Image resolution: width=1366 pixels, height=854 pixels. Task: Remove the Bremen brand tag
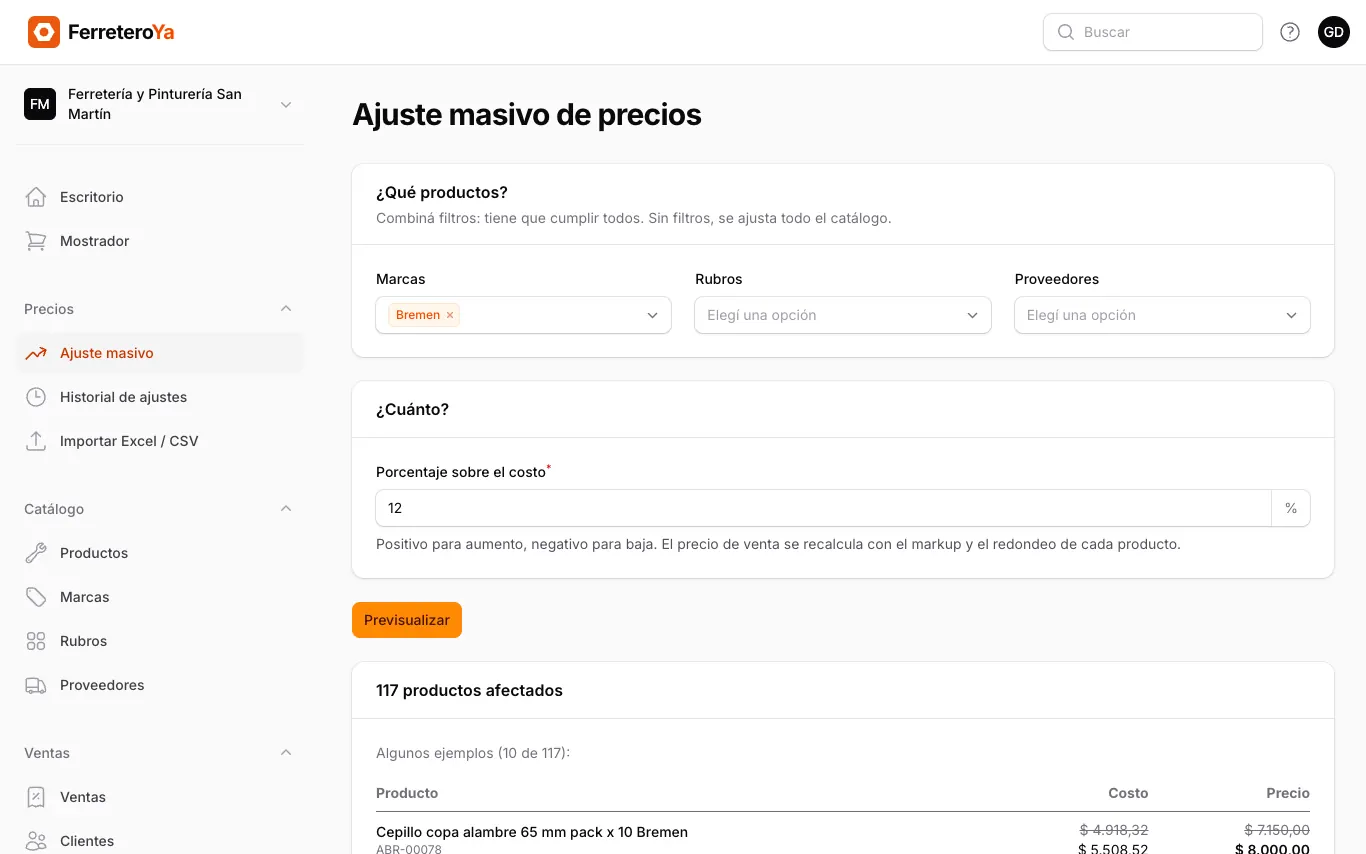click(450, 315)
